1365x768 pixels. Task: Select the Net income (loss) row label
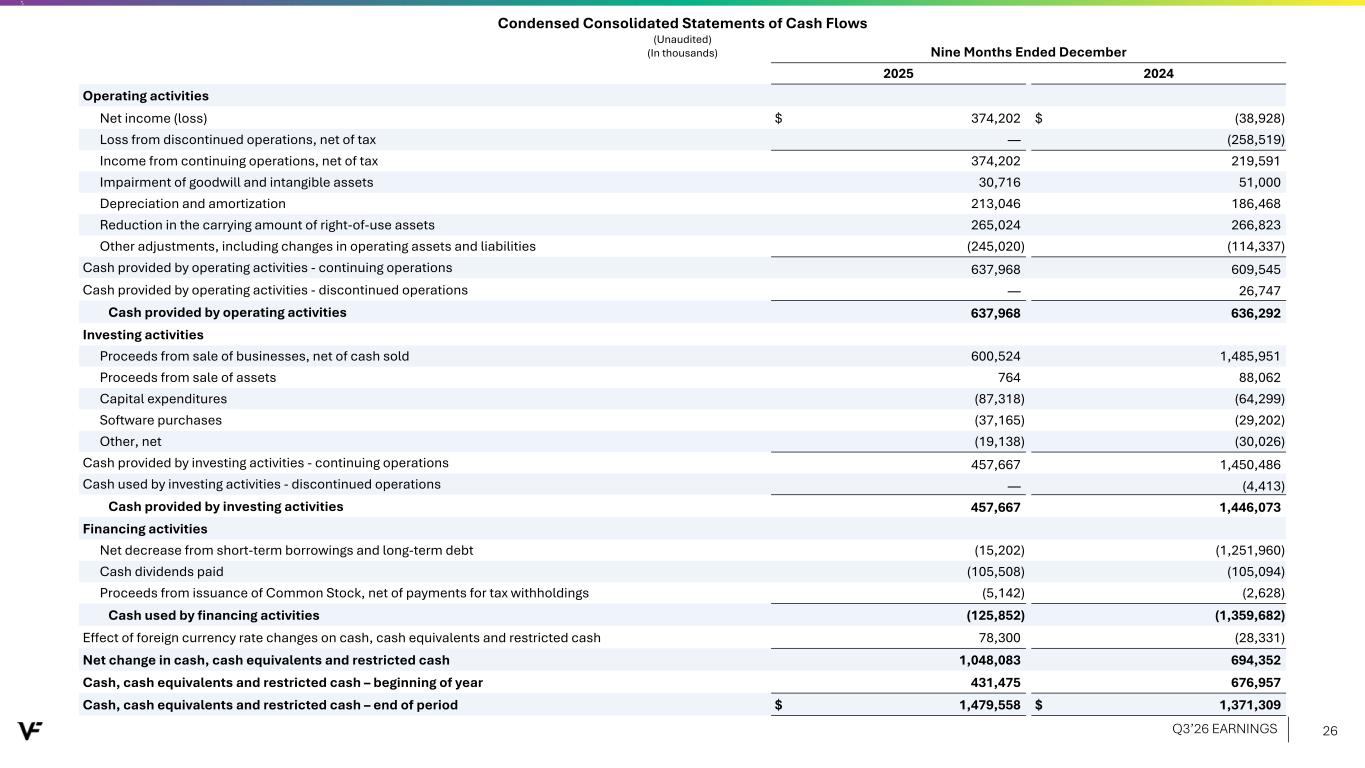[153, 118]
